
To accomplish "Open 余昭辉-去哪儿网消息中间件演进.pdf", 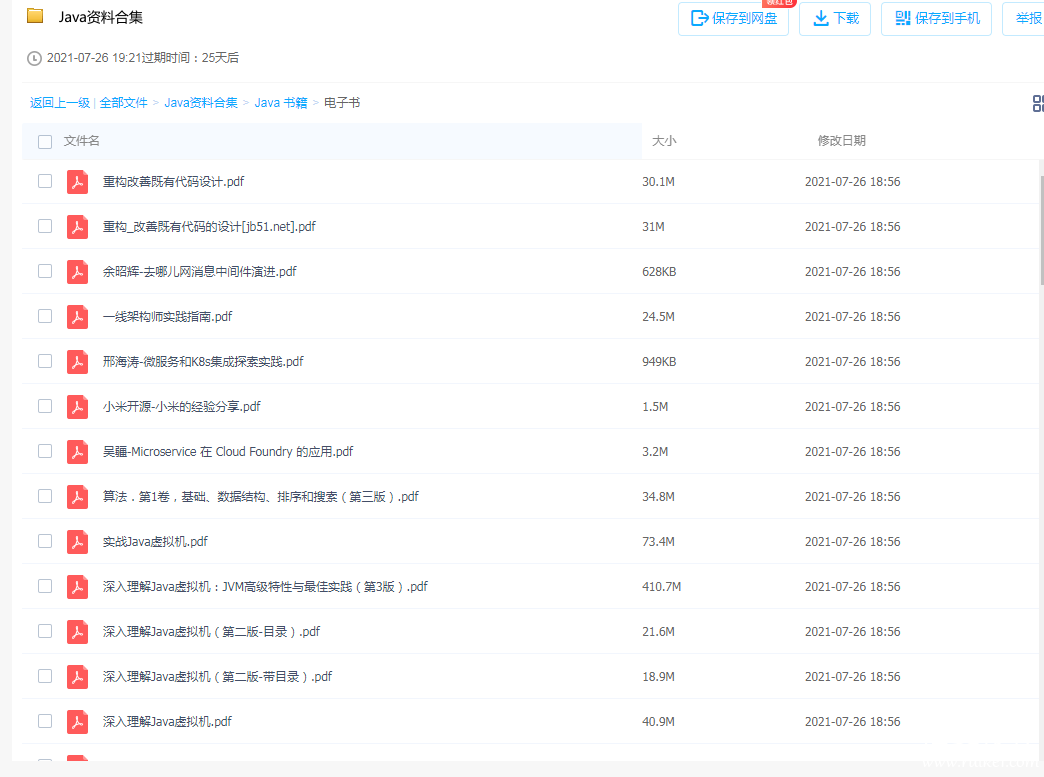I will click(x=200, y=272).
